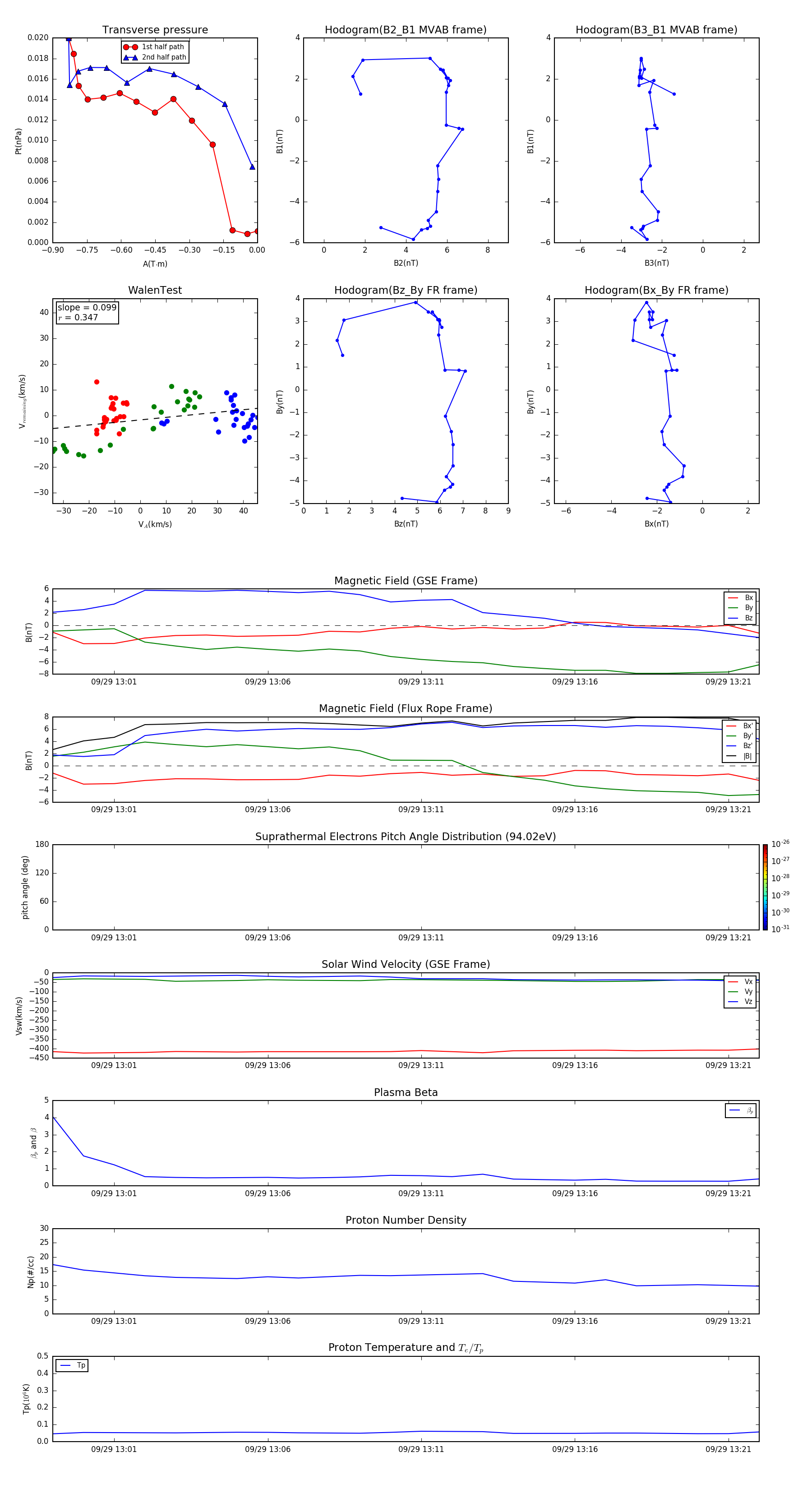Click the 'Magnetic Field (GSE Frame)' title

click(406, 581)
